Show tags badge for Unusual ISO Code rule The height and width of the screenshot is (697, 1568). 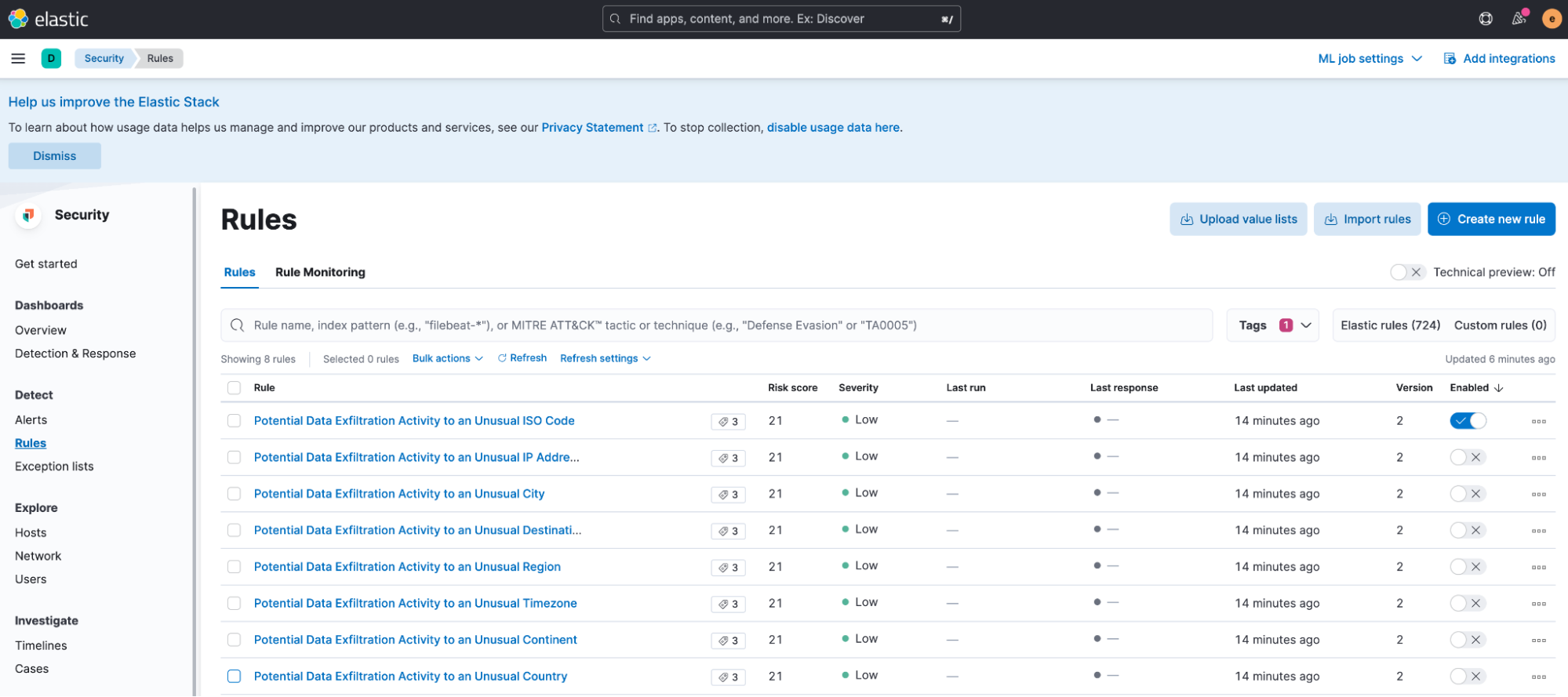(x=728, y=422)
